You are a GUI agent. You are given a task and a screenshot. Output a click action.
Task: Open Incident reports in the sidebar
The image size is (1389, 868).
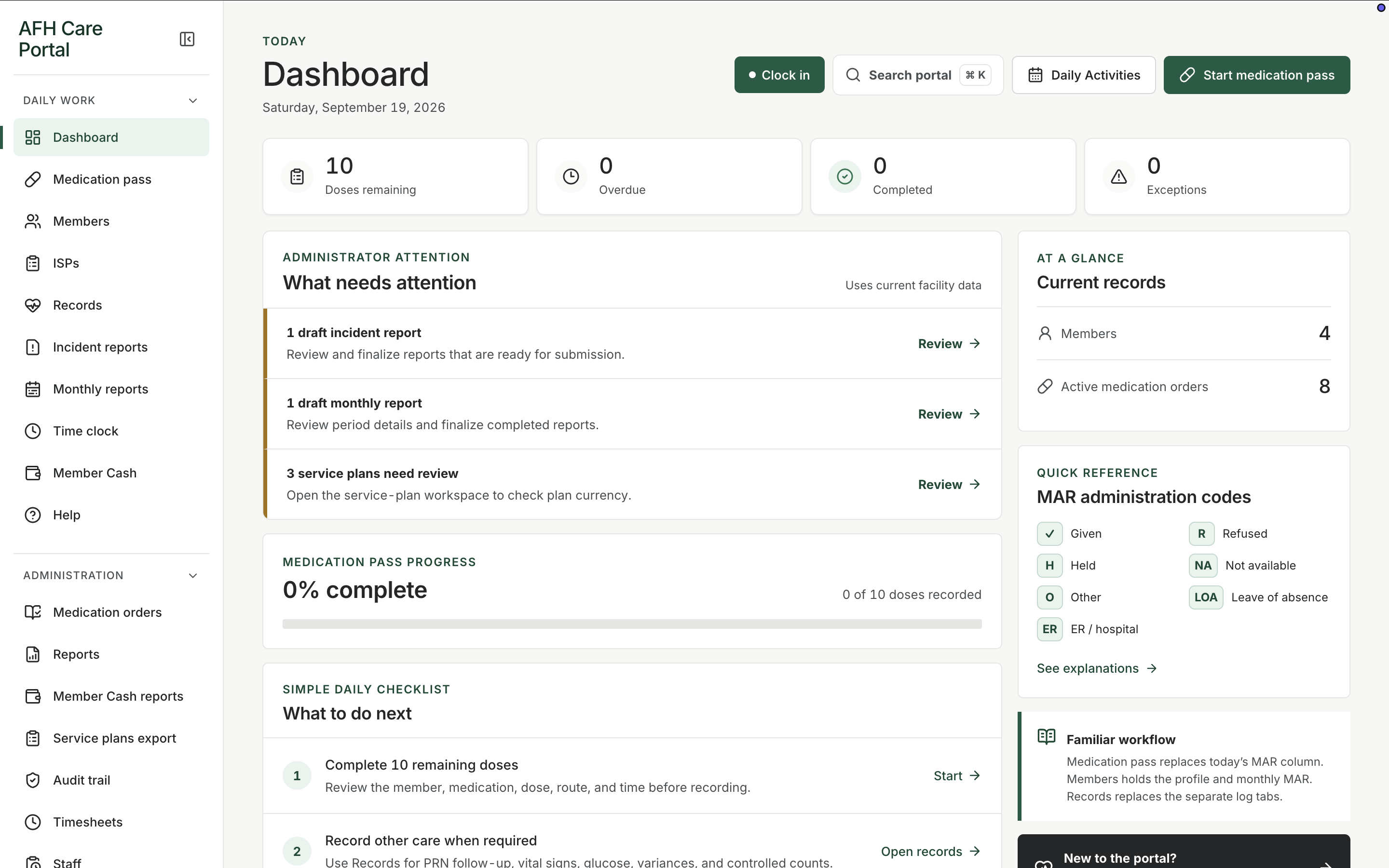[111, 347]
